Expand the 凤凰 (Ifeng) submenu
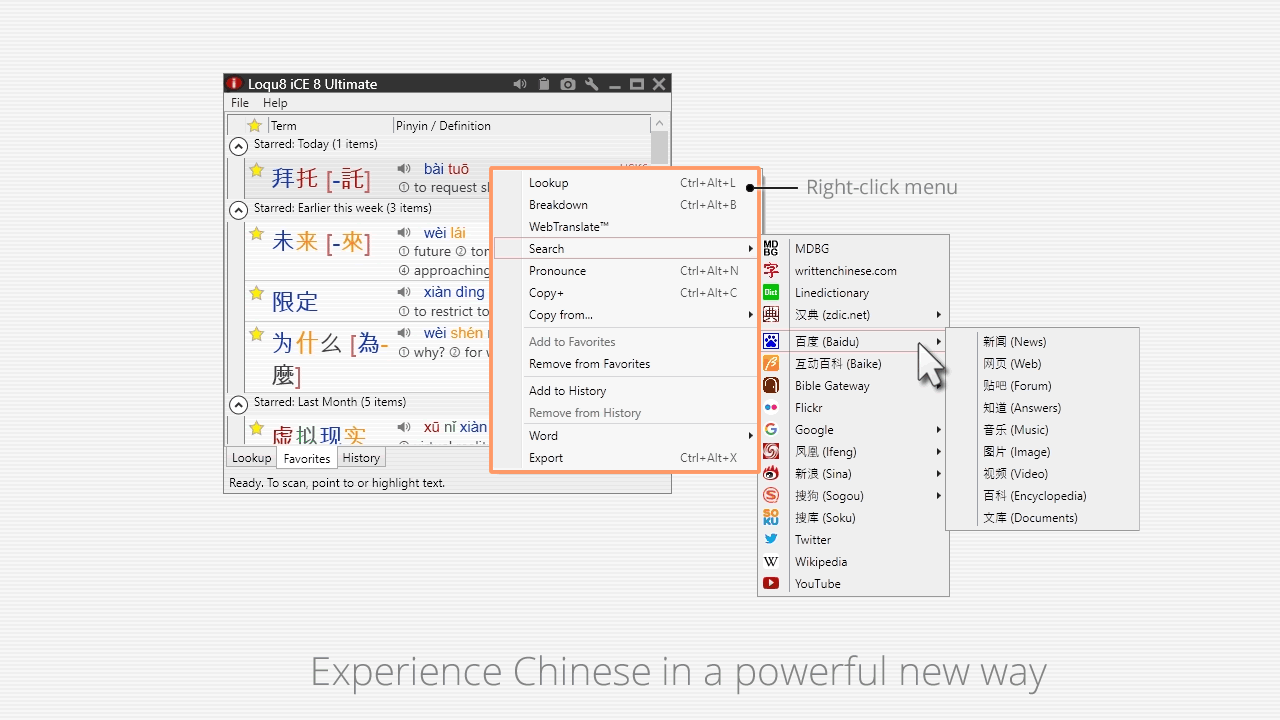The width and height of the screenshot is (1280, 720). pos(853,451)
